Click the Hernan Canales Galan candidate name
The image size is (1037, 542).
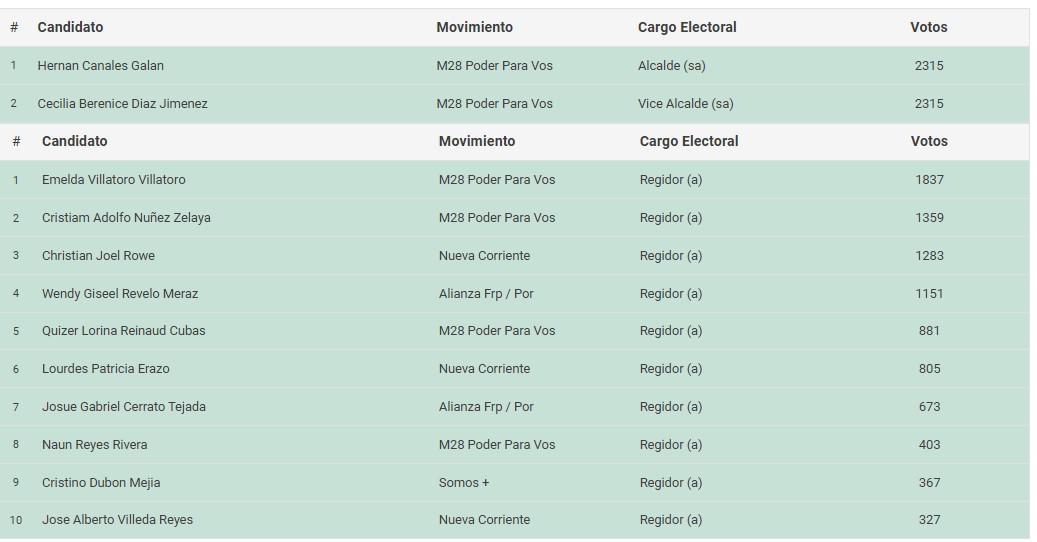click(100, 66)
